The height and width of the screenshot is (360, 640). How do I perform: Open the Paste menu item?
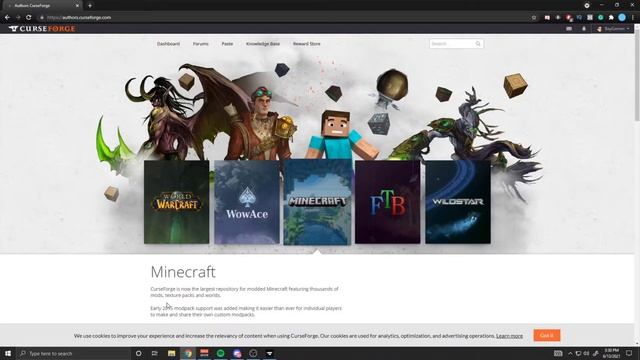[227, 44]
